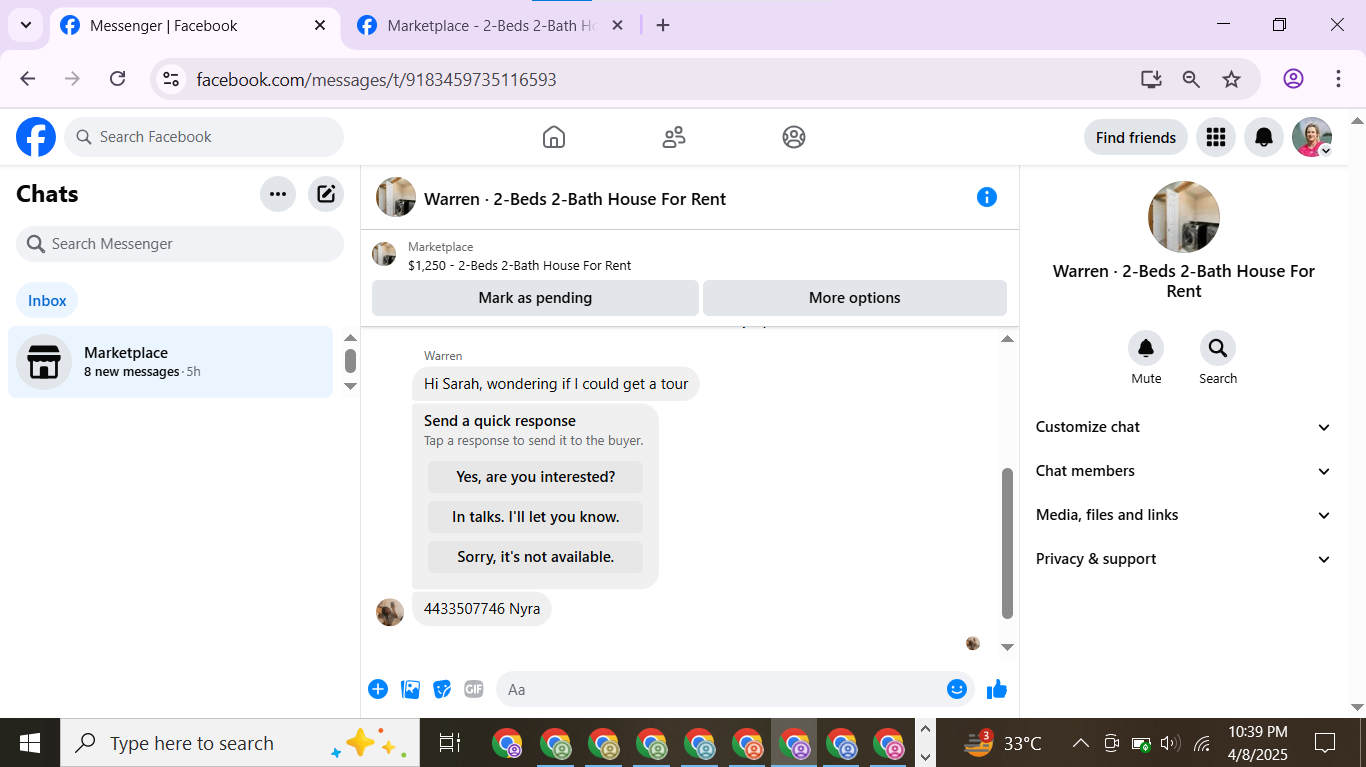Click the browser address bar URL
1366x767 pixels.
point(376,79)
